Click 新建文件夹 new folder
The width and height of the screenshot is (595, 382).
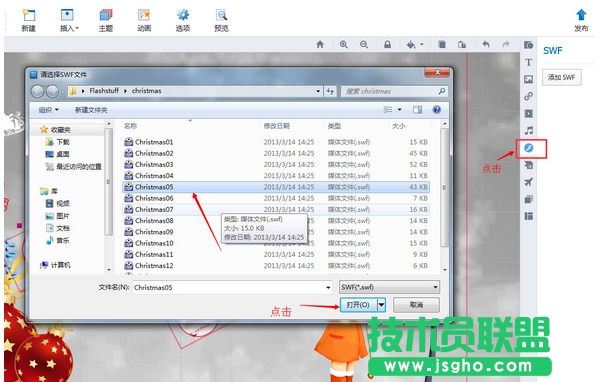click(91, 110)
